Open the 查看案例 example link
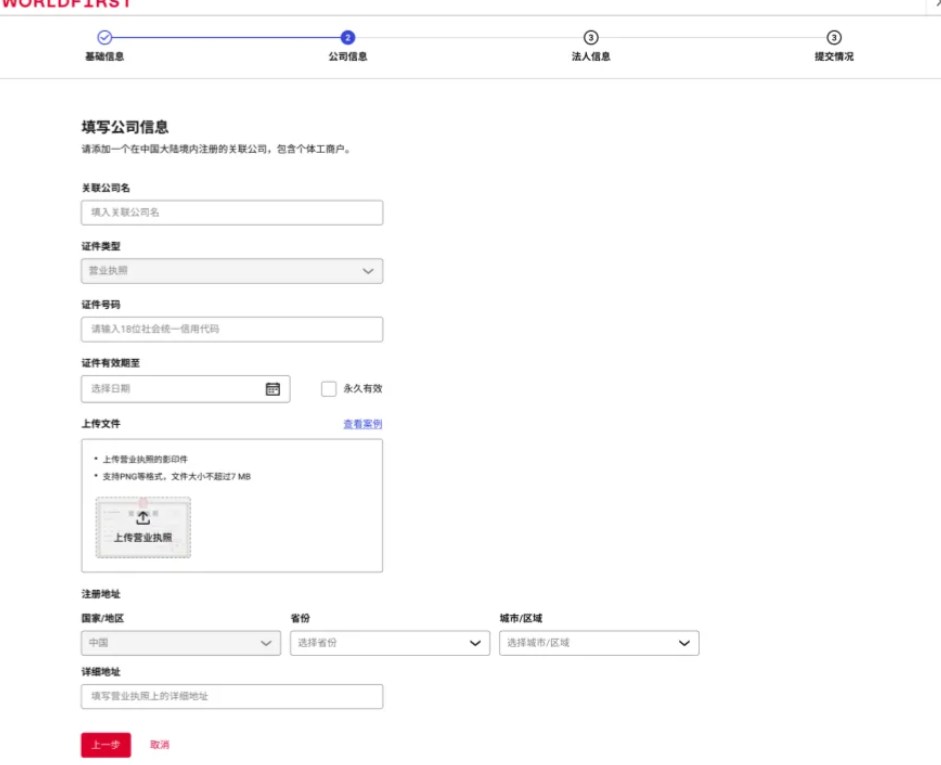 362,424
